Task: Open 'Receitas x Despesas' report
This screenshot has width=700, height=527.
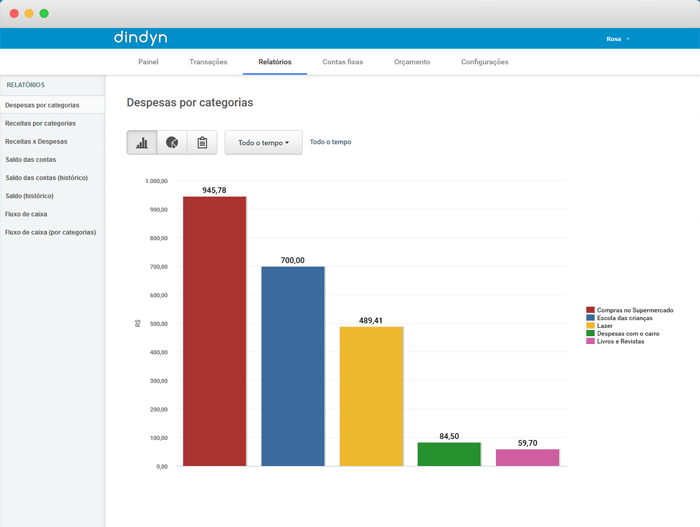Action: click(52, 142)
